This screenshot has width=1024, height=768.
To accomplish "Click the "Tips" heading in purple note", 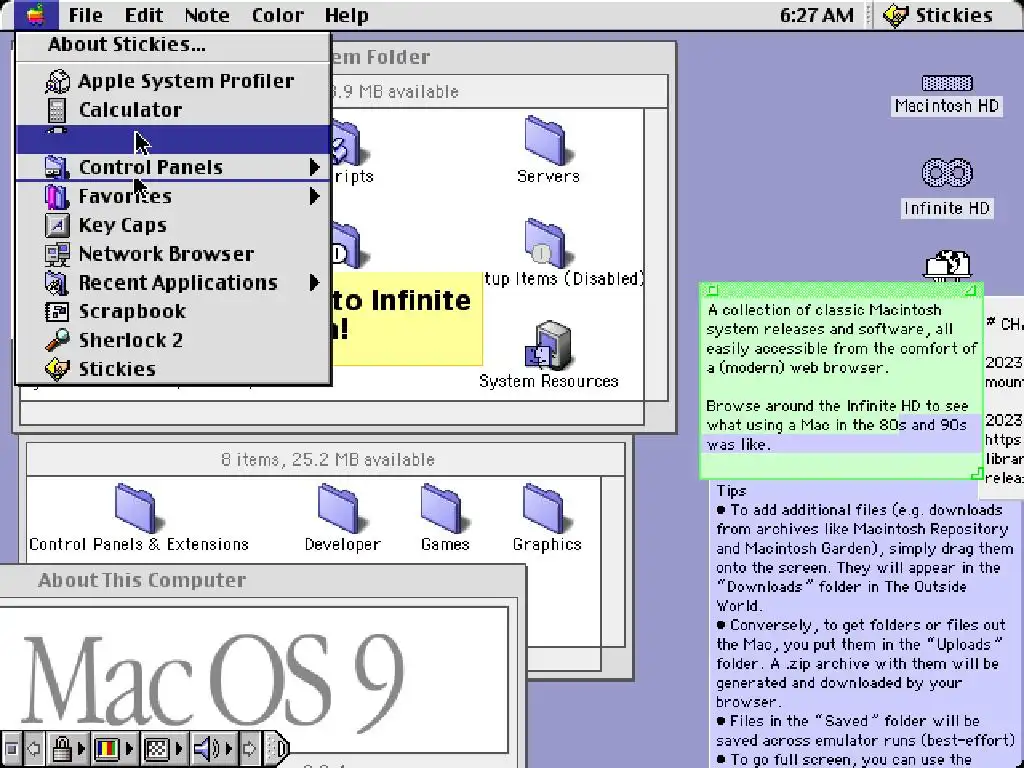I will (731, 490).
